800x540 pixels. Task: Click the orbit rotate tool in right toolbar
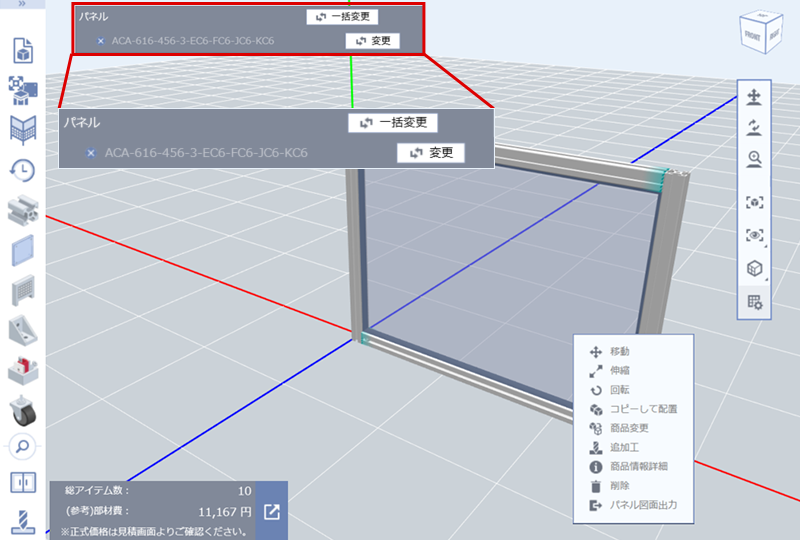(x=755, y=127)
